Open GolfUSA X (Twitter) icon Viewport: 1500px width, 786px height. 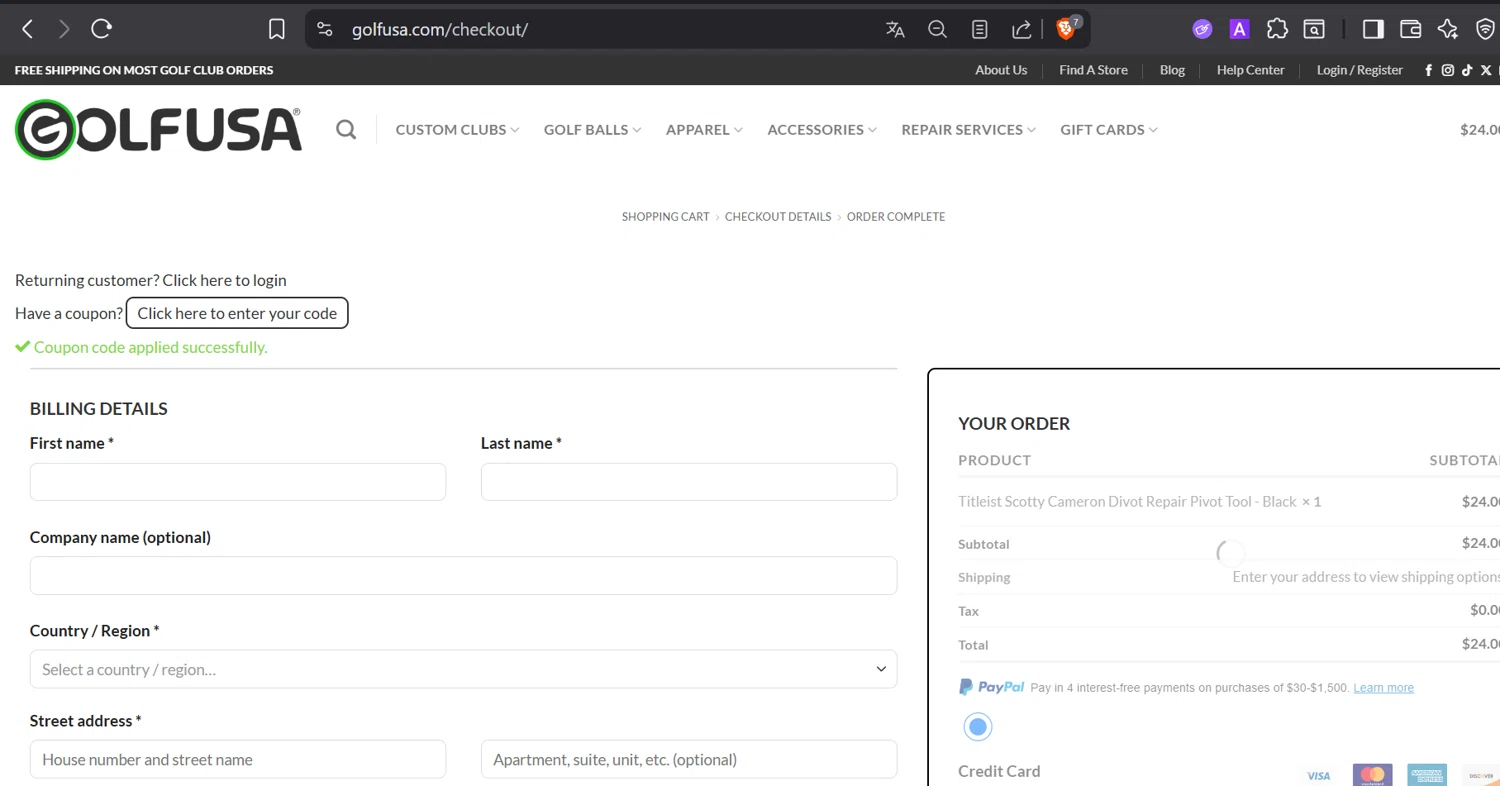point(1485,70)
